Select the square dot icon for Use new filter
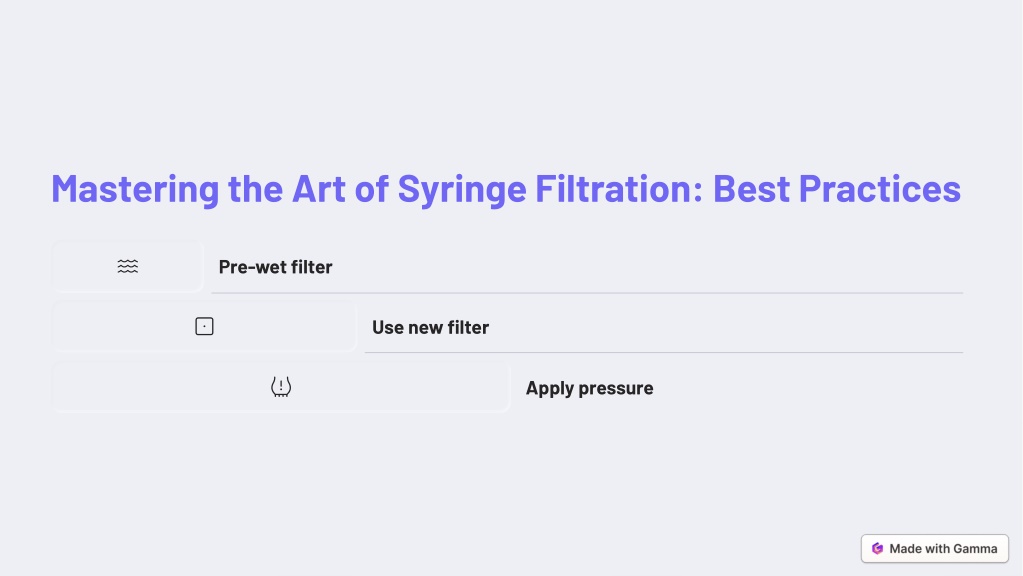1023x576 pixels. (x=204, y=326)
